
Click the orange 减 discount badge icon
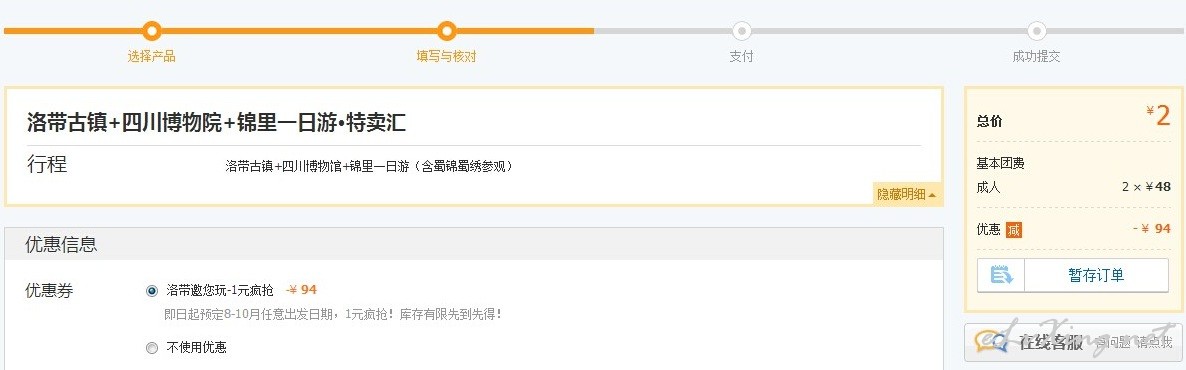click(x=1013, y=229)
